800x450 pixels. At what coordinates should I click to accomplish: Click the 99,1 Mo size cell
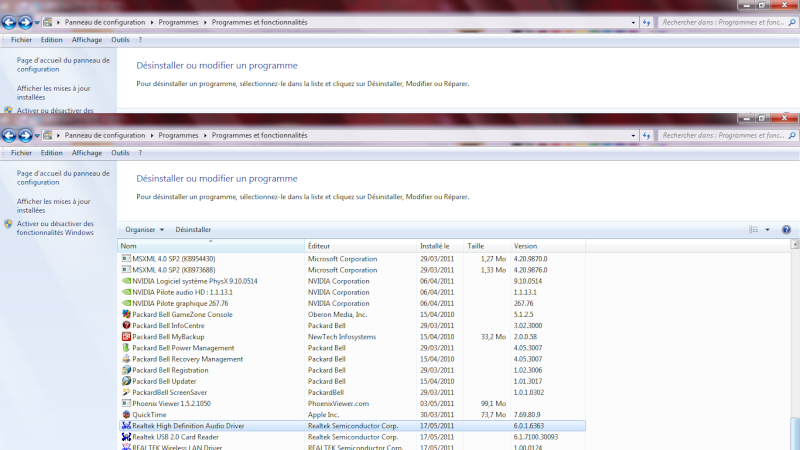(x=493, y=404)
